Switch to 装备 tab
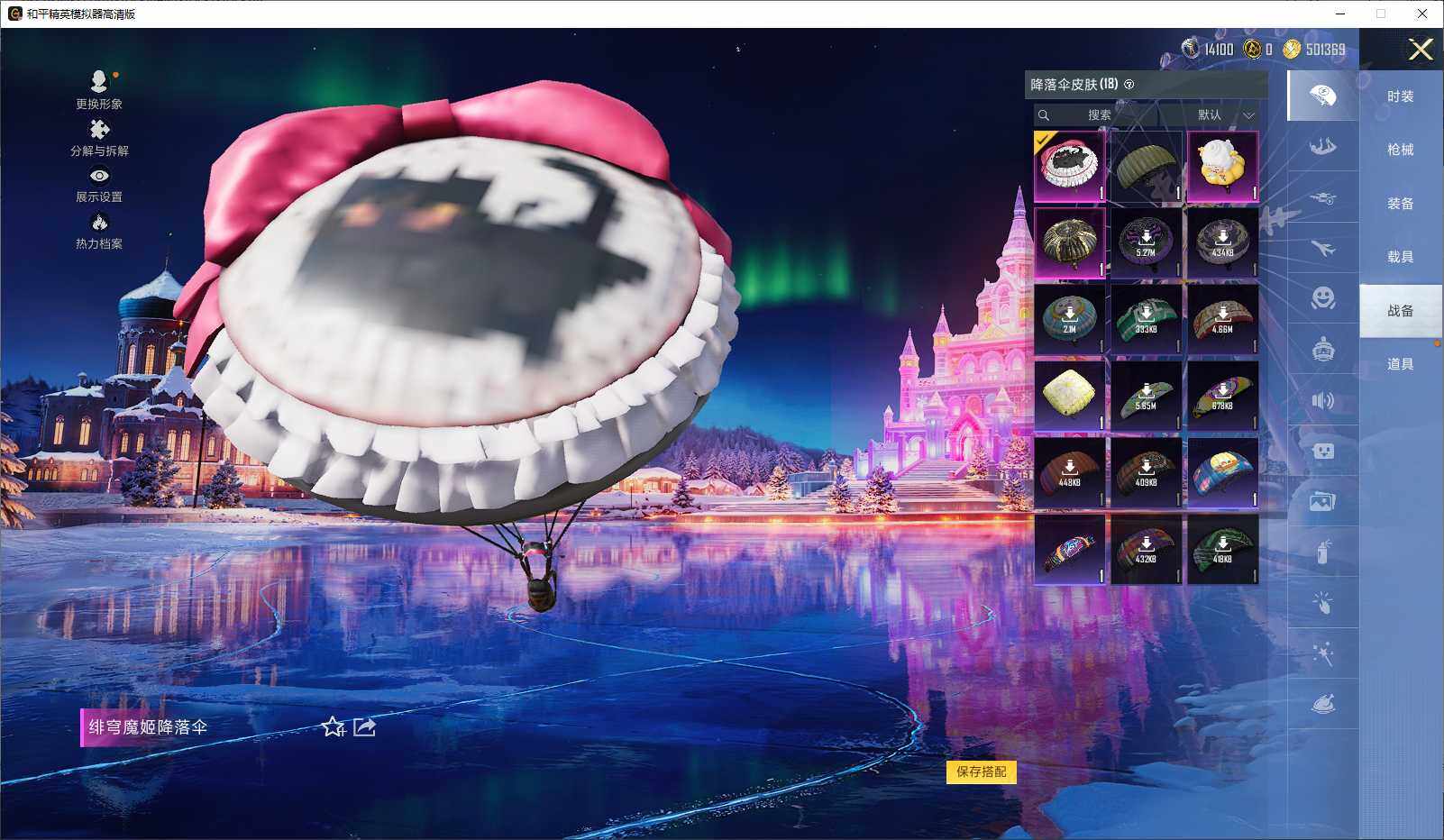 1401,204
